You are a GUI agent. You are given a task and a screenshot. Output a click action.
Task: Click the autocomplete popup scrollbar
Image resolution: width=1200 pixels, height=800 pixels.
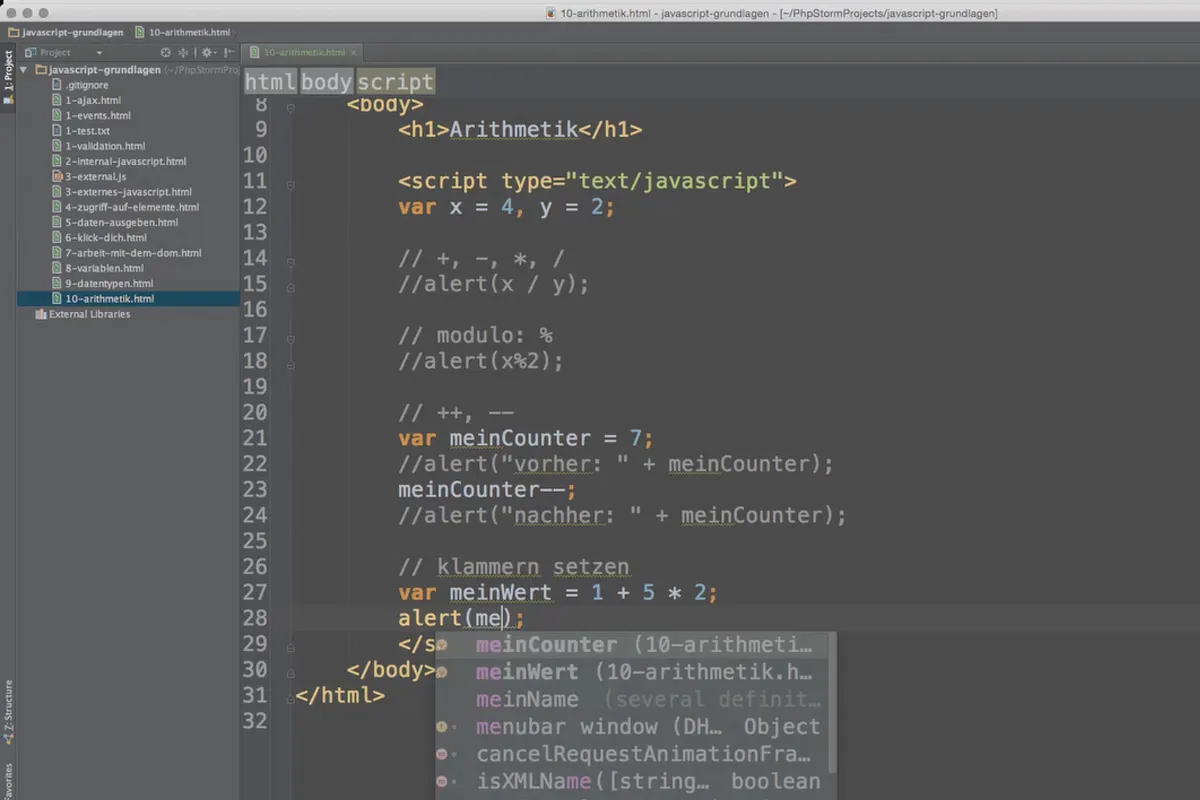coord(832,700)
